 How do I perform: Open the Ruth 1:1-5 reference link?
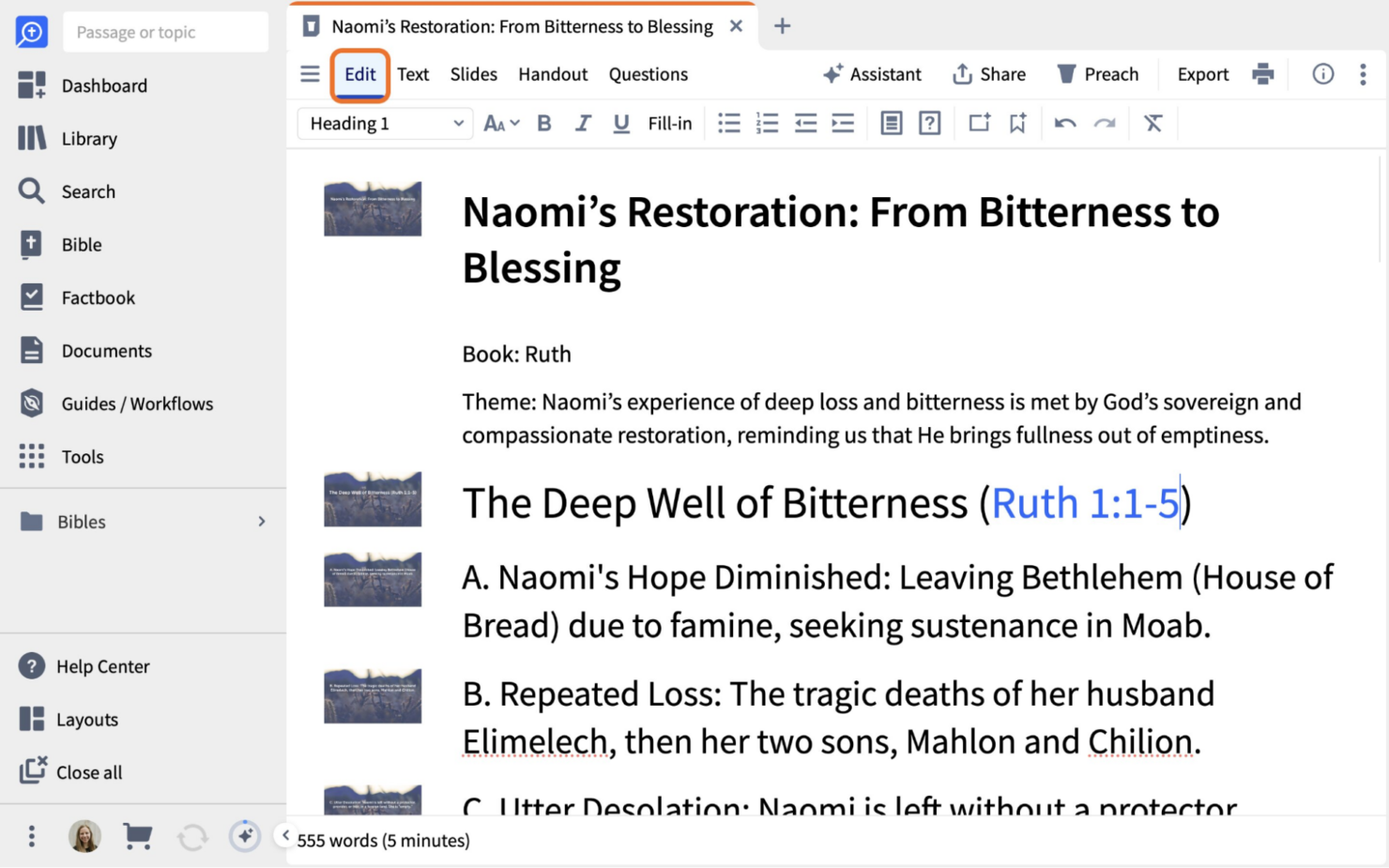(x=1084, y=504)
